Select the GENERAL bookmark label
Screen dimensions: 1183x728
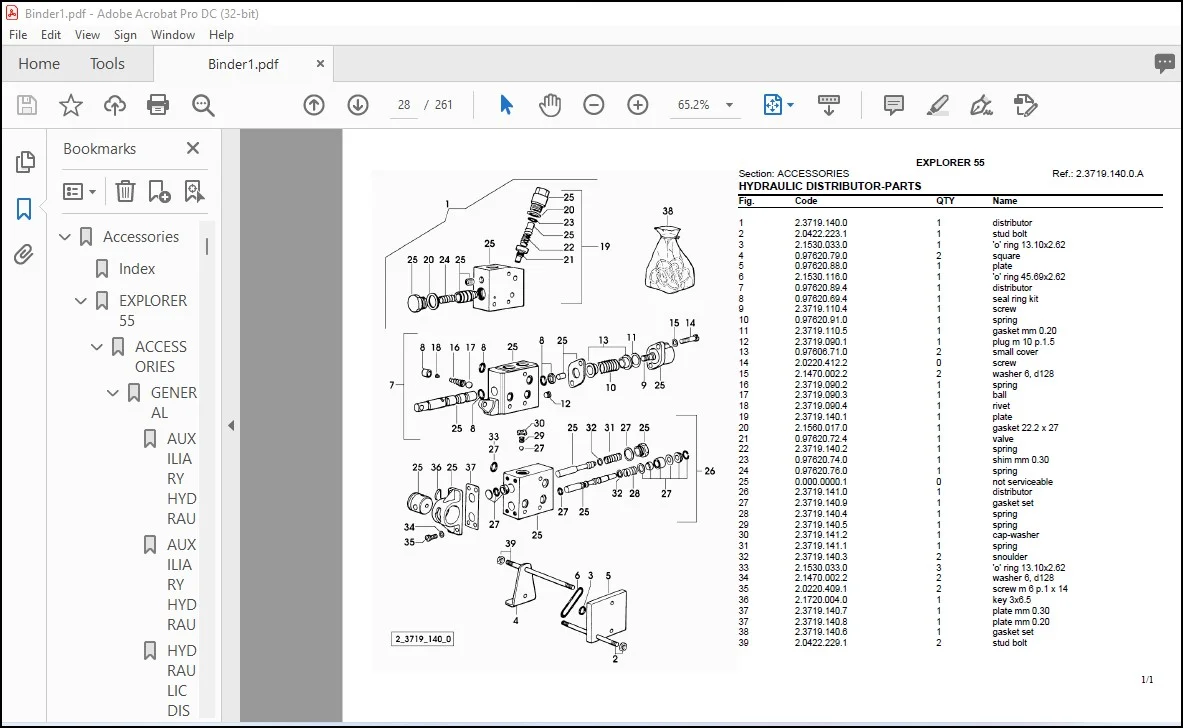[174, 403]
